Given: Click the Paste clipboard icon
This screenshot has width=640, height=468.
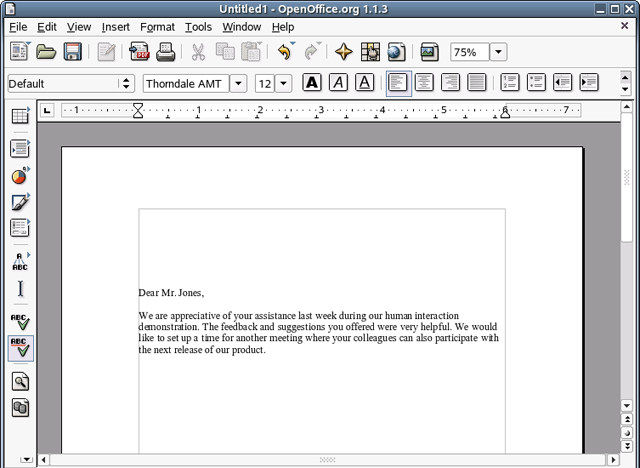Looking at the screenshot, I should coord(251,52).
